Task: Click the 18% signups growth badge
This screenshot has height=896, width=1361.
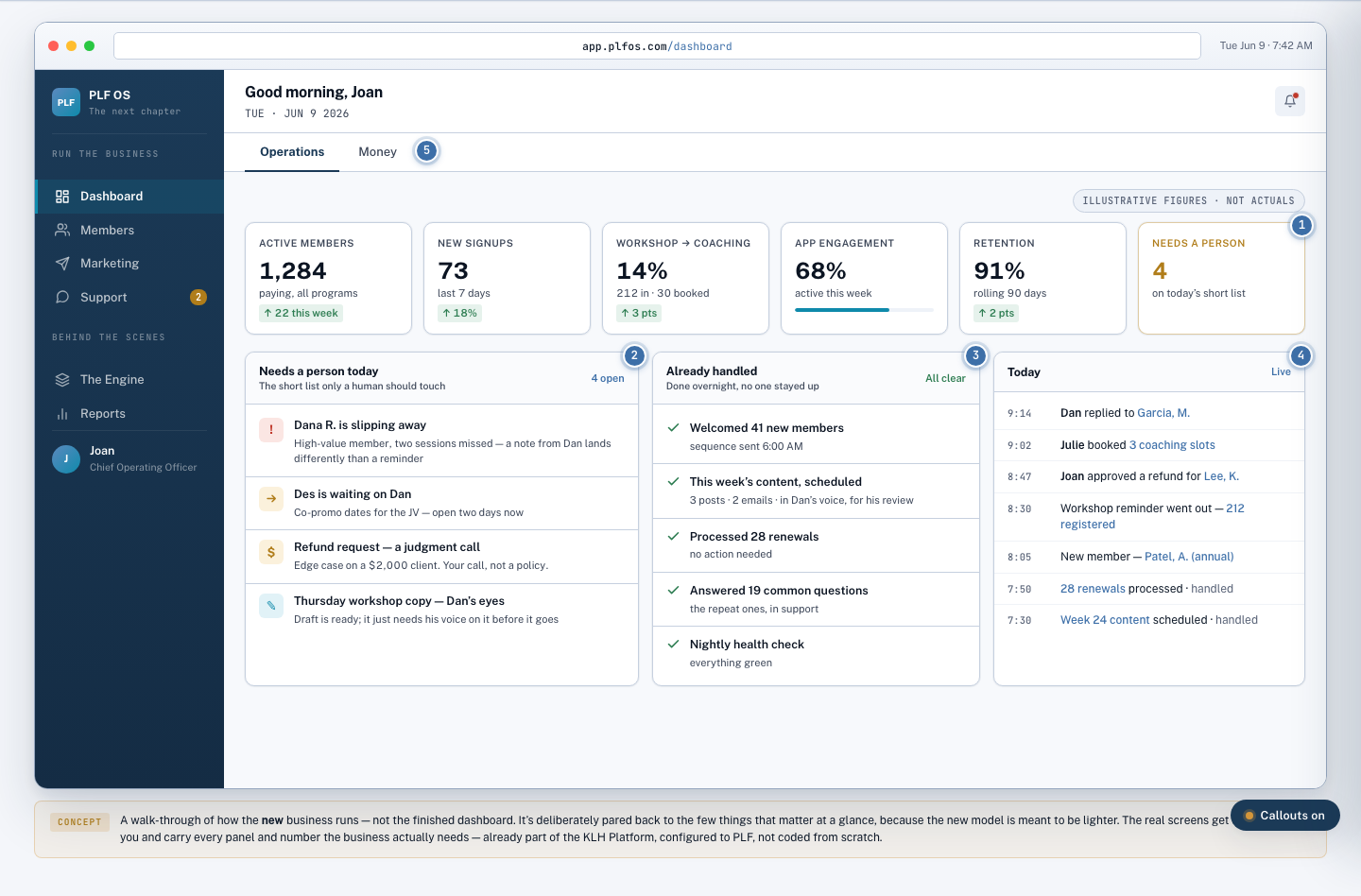Action: (x=459, y=313)
